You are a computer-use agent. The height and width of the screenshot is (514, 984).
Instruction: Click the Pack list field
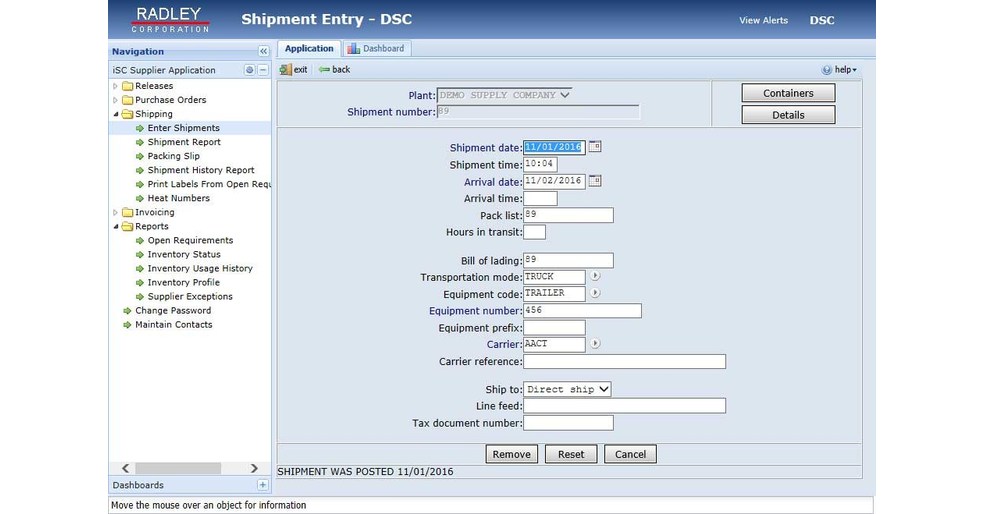click(x=568, y=215)
